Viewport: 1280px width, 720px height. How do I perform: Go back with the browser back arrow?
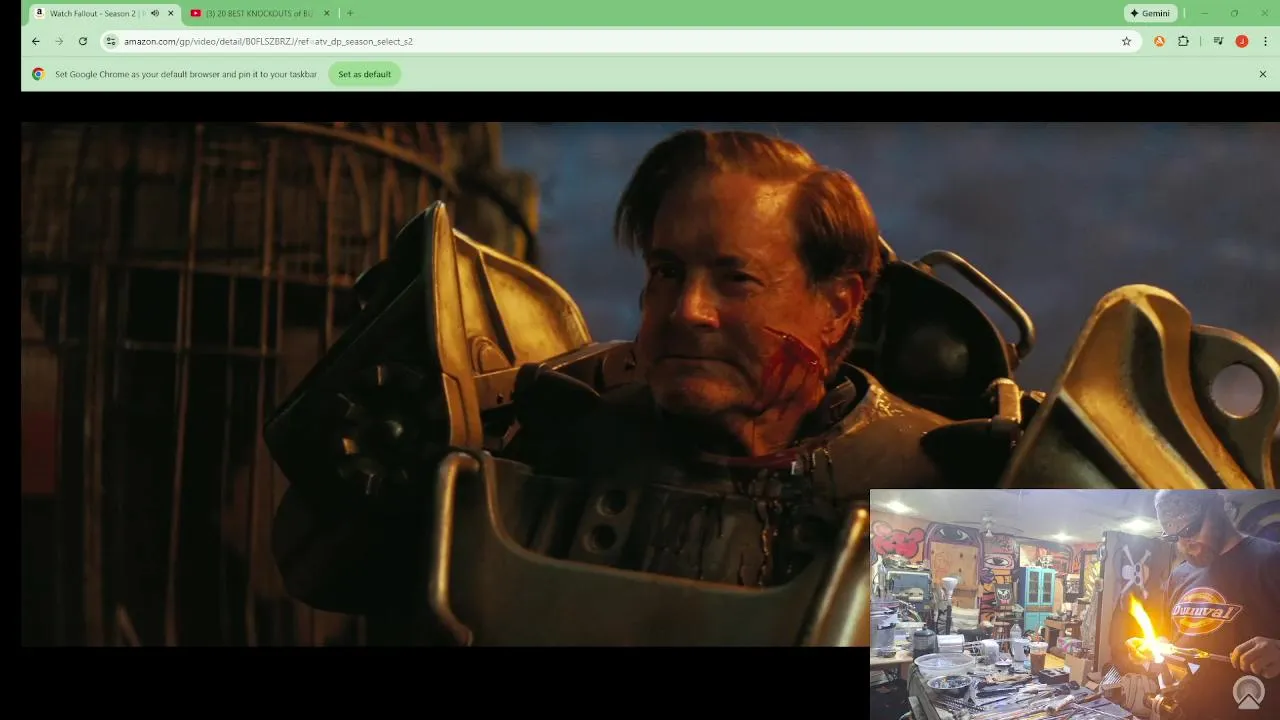[36, 41]
